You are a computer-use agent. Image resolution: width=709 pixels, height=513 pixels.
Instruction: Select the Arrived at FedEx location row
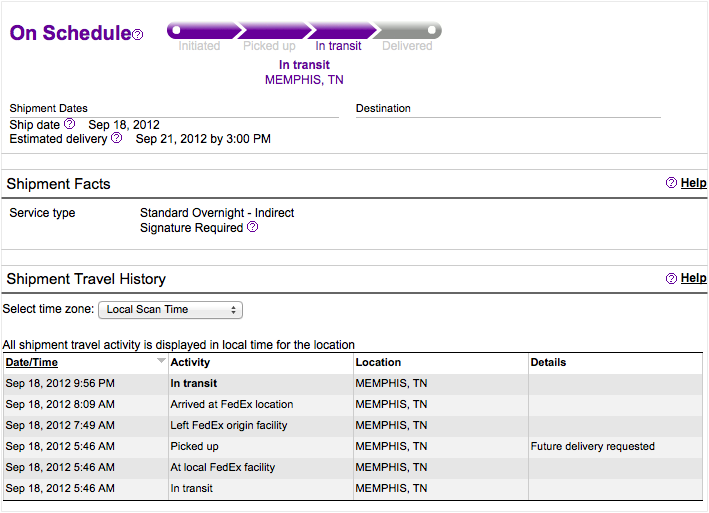pyautogui.click(x=353, y=405)
